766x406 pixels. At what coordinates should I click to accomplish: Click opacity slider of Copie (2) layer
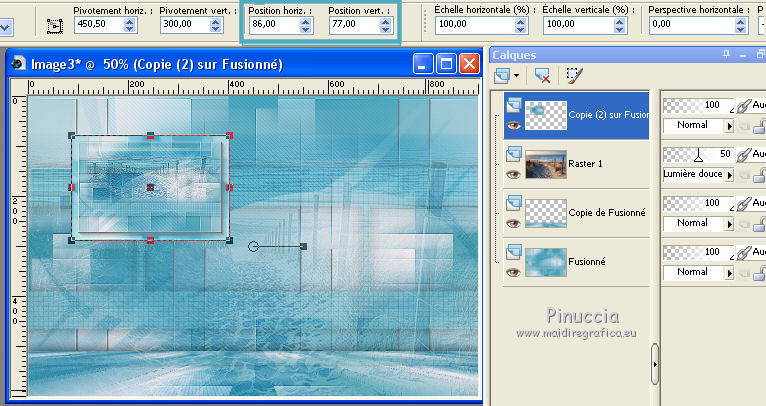[x=699, y=106]
